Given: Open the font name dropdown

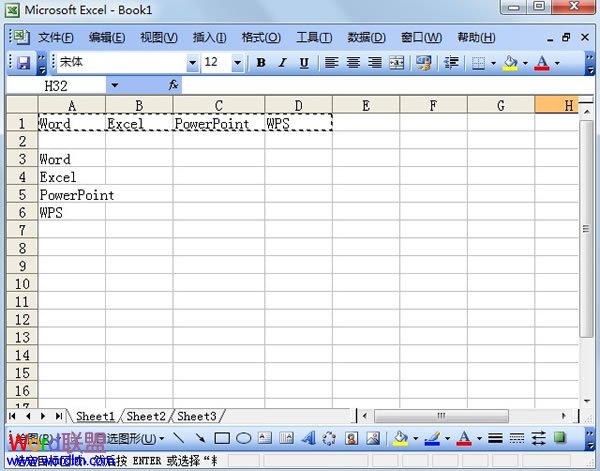Looking at the screenshot, I should (192, 62).
